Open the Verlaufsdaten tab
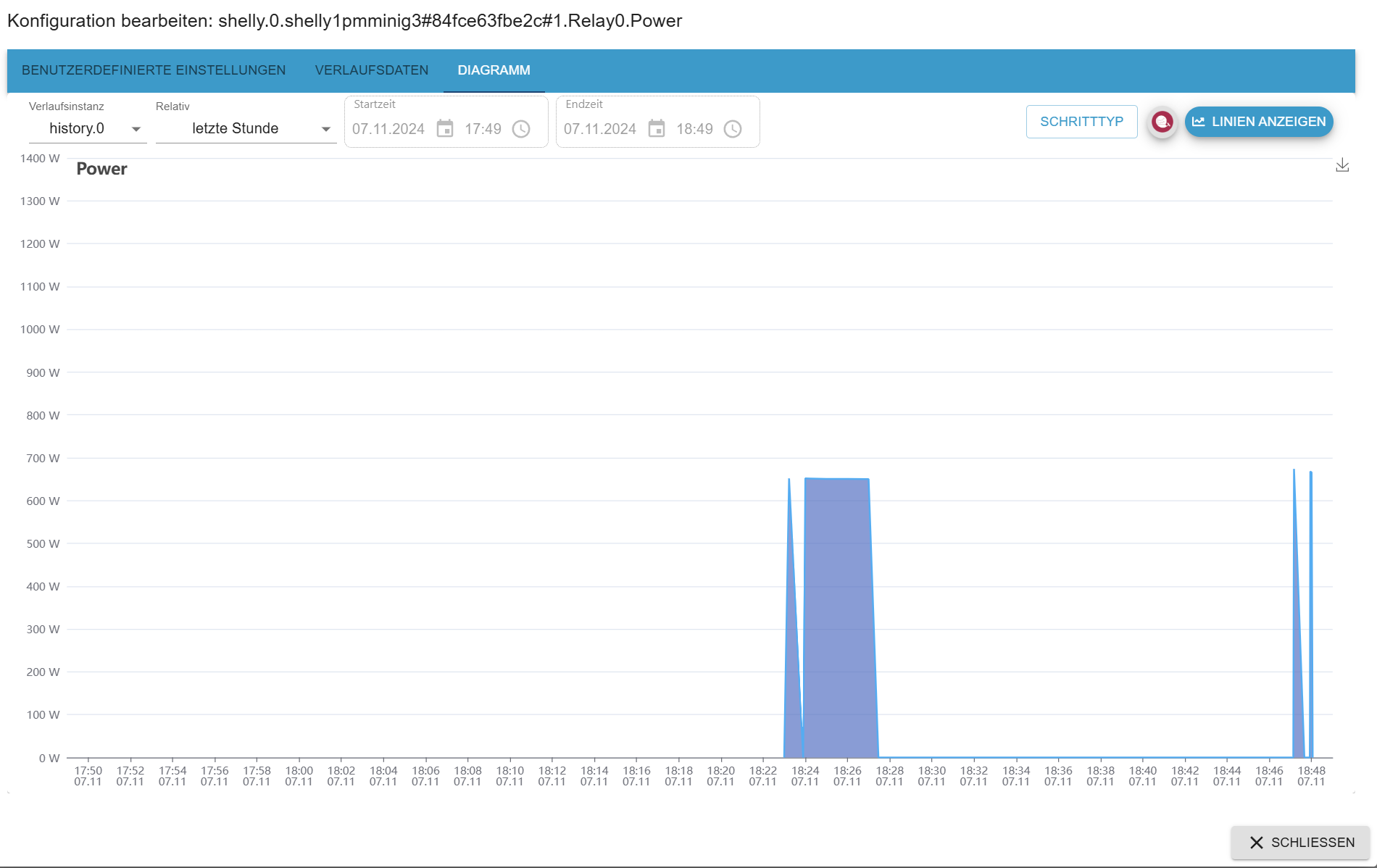 [x=372, y=70]
